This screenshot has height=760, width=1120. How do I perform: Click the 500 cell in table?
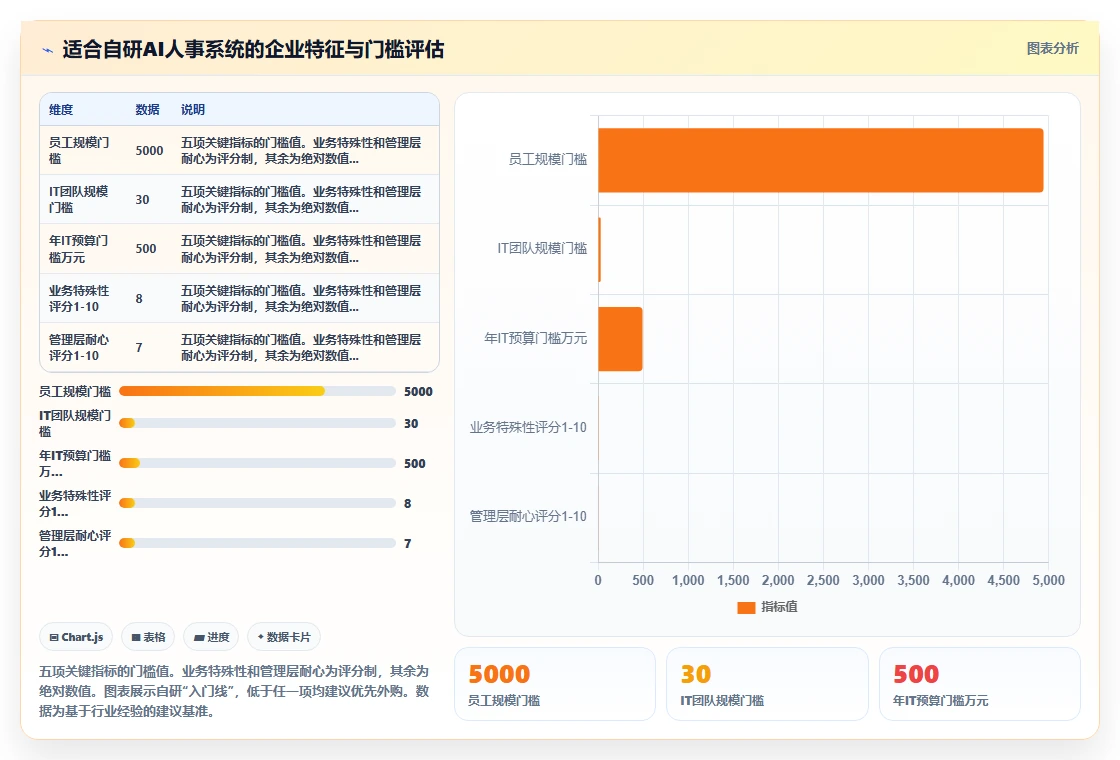(146, 249)
